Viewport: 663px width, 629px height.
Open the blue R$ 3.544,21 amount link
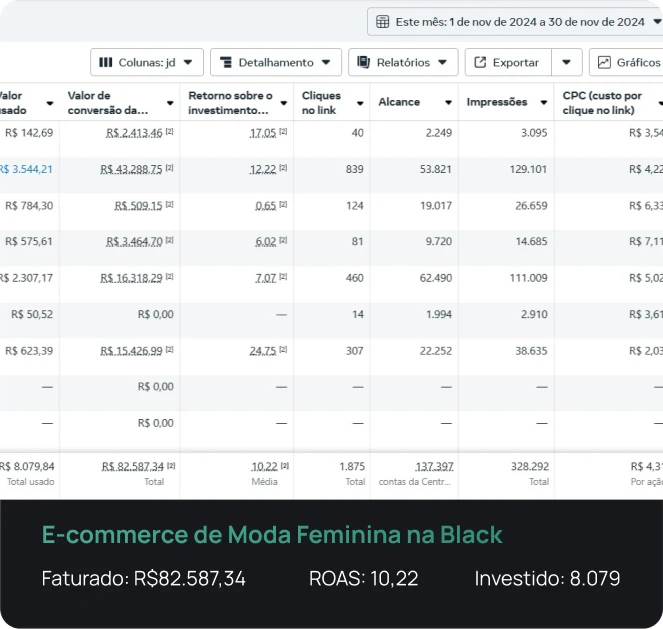(27, 169)
